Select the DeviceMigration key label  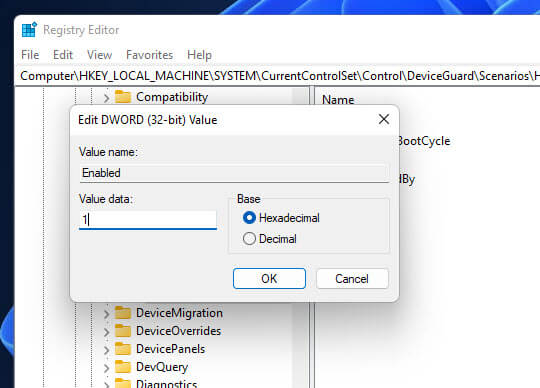179,313
